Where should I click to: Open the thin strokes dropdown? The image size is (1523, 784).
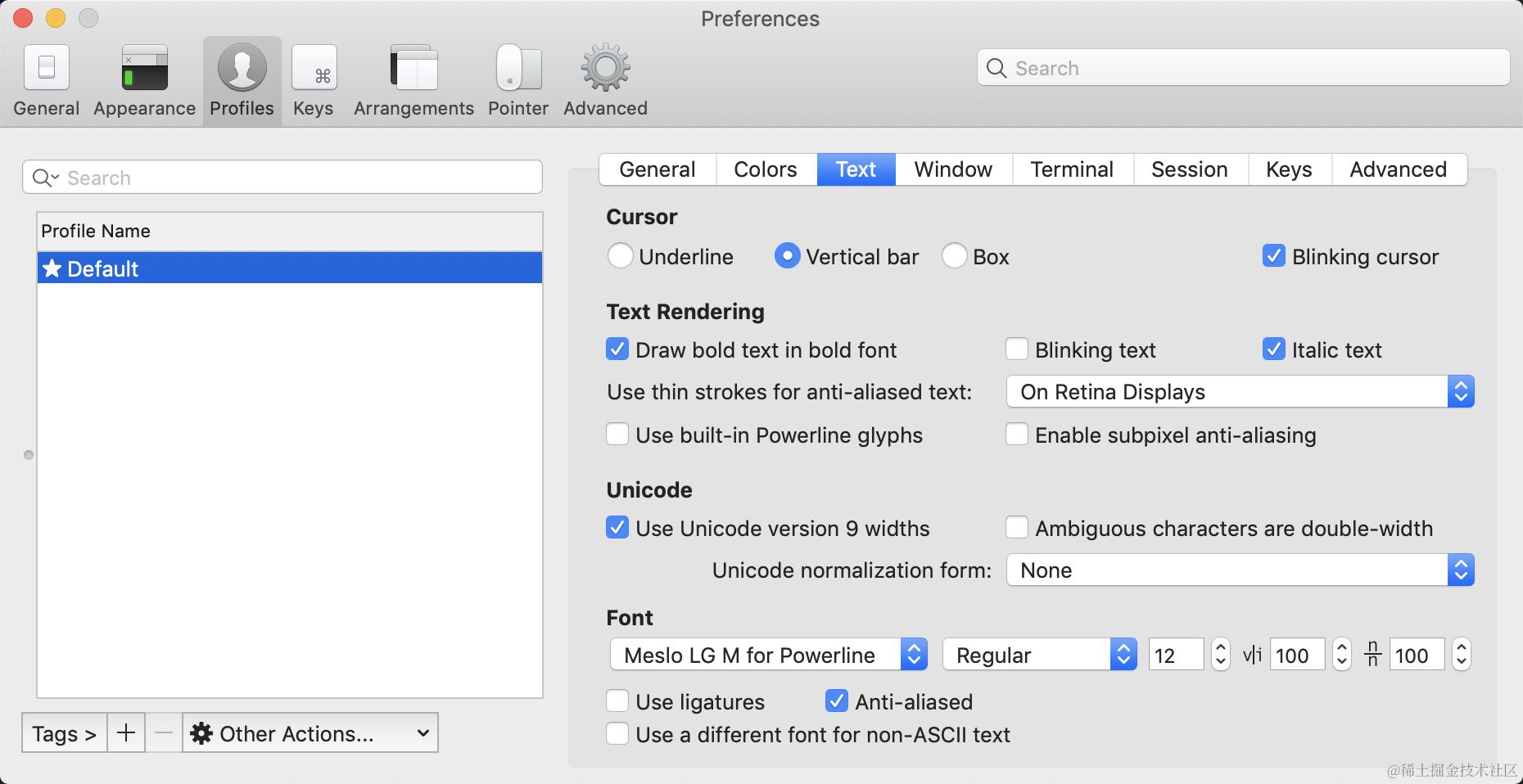[x=1462, y=391]
